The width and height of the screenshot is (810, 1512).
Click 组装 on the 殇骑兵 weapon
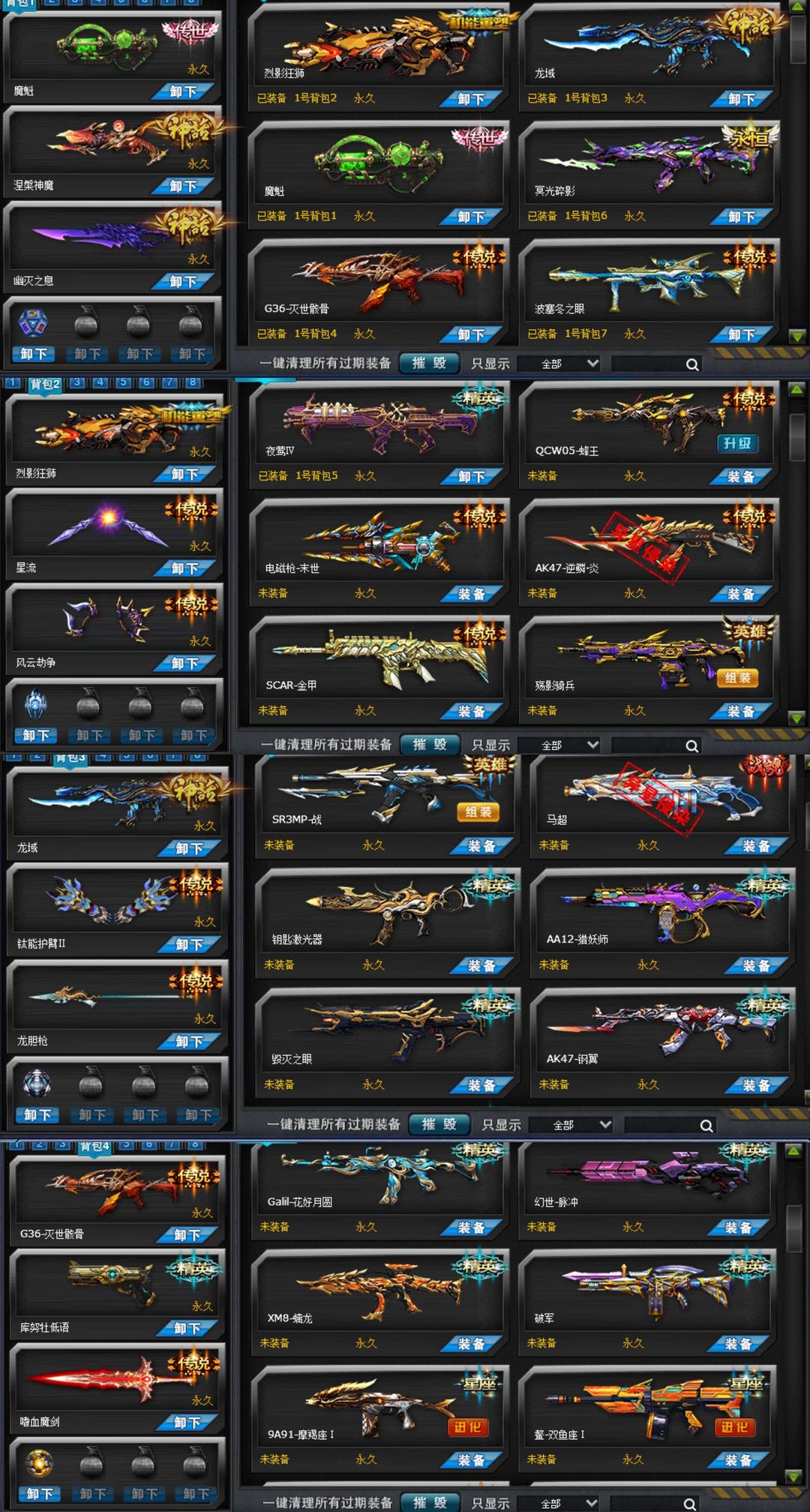(738, 678)
